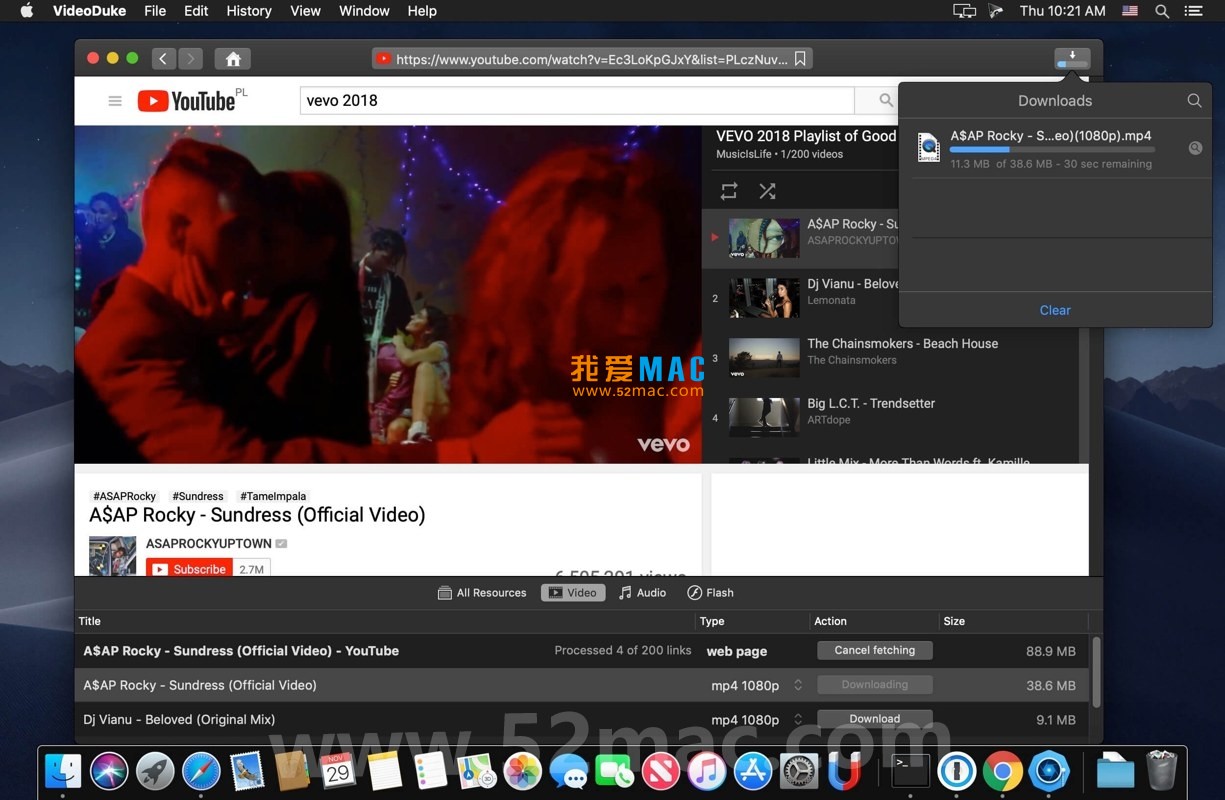Open Dj Vianu format quality selector
Screen dimensions: 1225x800
pyautogui.click(x=798, y=720)
